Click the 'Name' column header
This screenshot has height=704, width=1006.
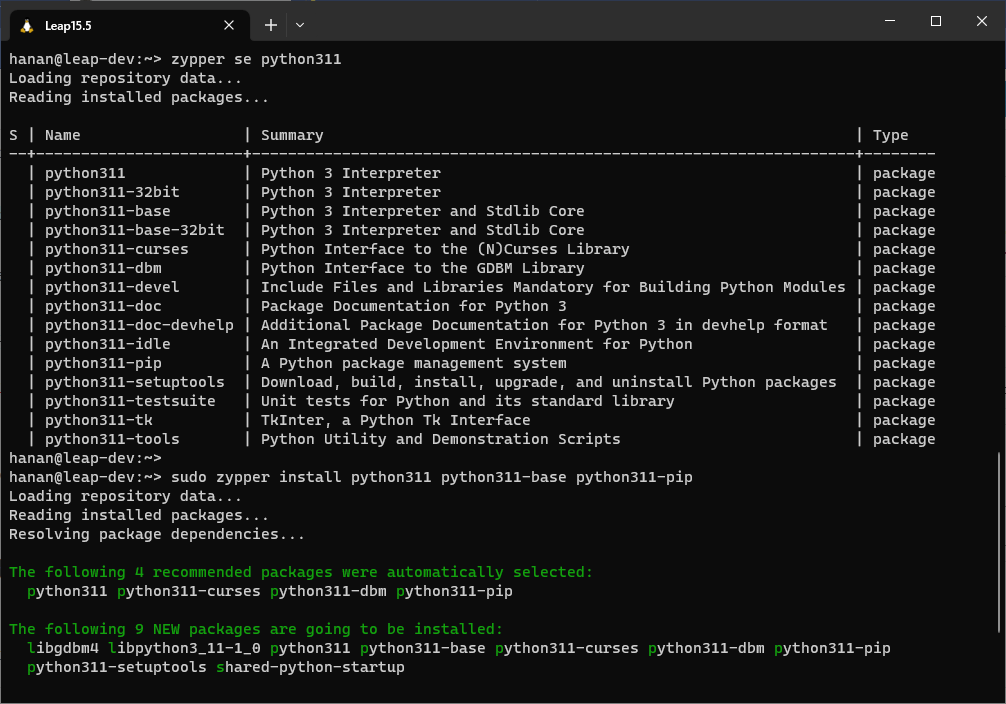pyautogui.click(x=62, y=135)
